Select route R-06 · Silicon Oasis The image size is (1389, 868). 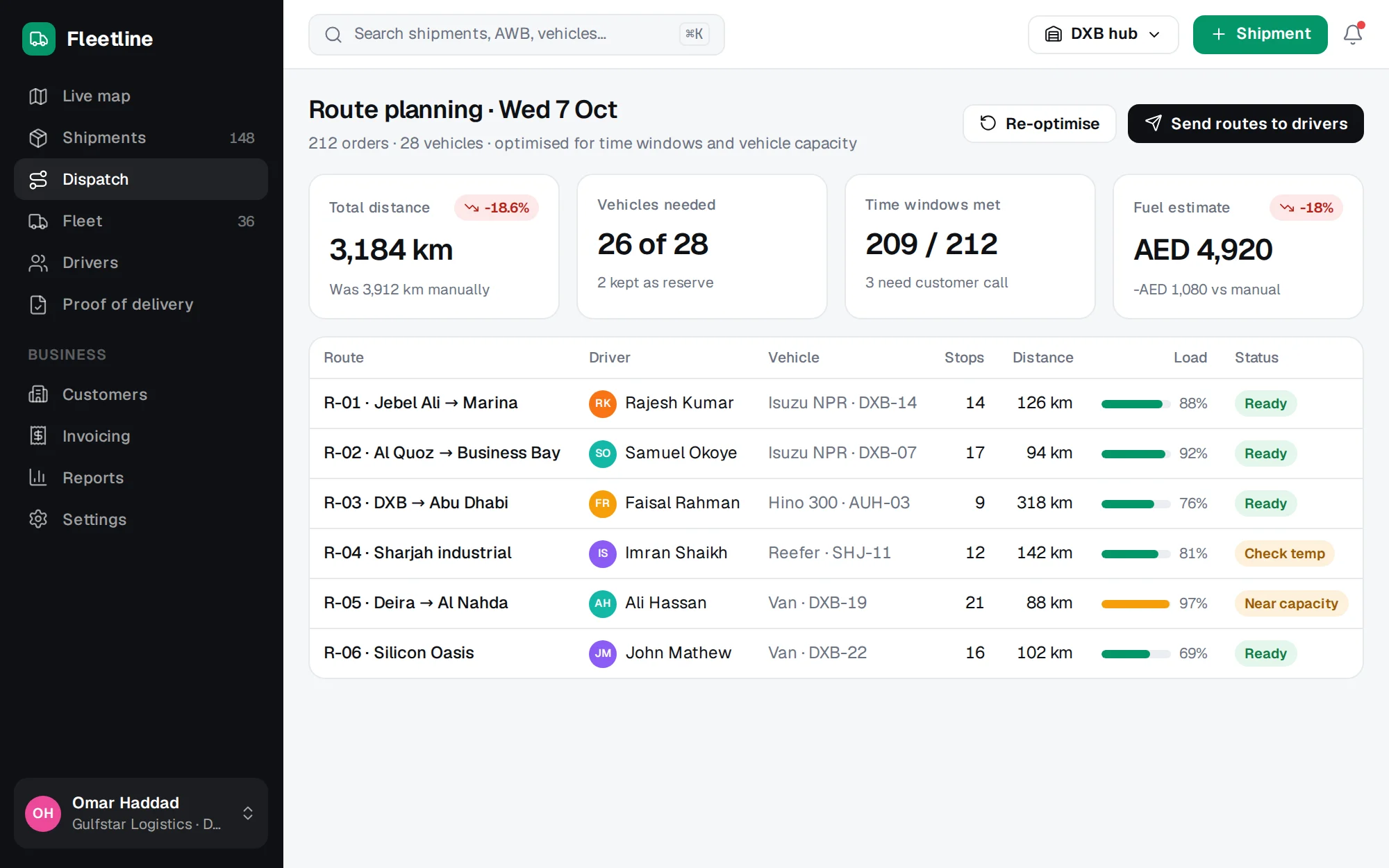point(399,653)
